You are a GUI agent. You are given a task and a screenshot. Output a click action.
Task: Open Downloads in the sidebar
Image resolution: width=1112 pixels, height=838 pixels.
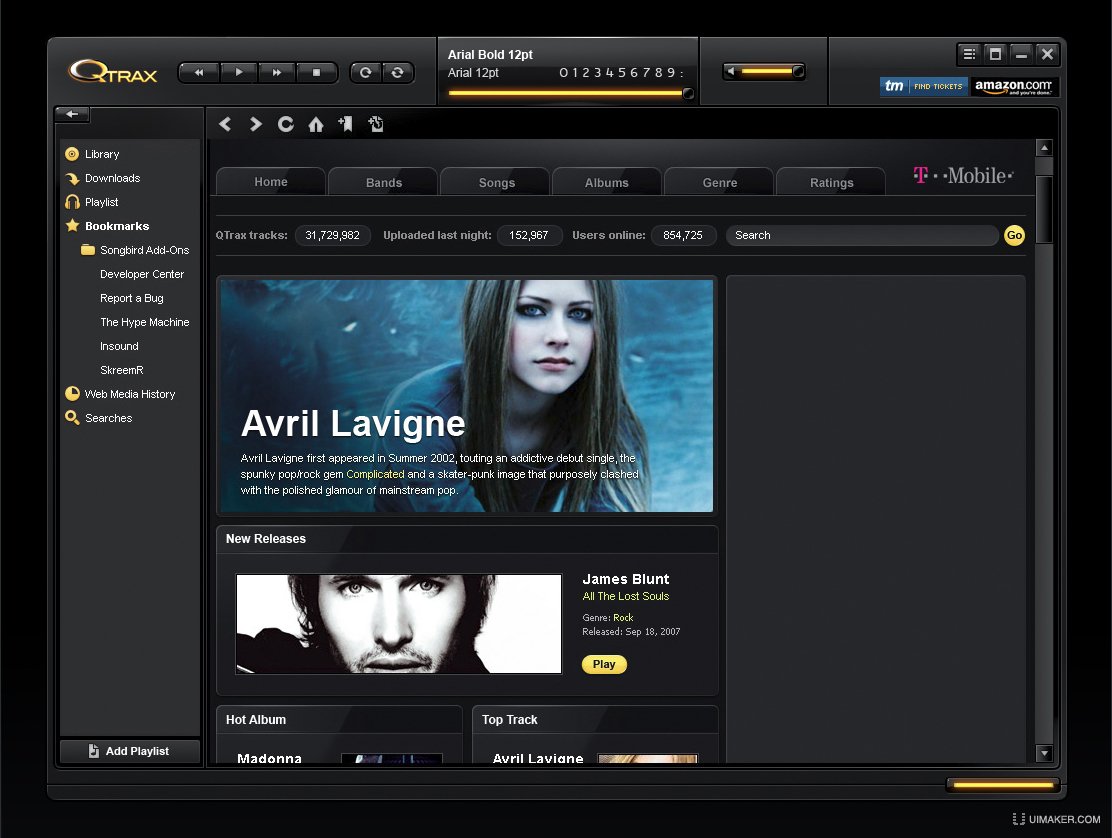coord(111,178)
